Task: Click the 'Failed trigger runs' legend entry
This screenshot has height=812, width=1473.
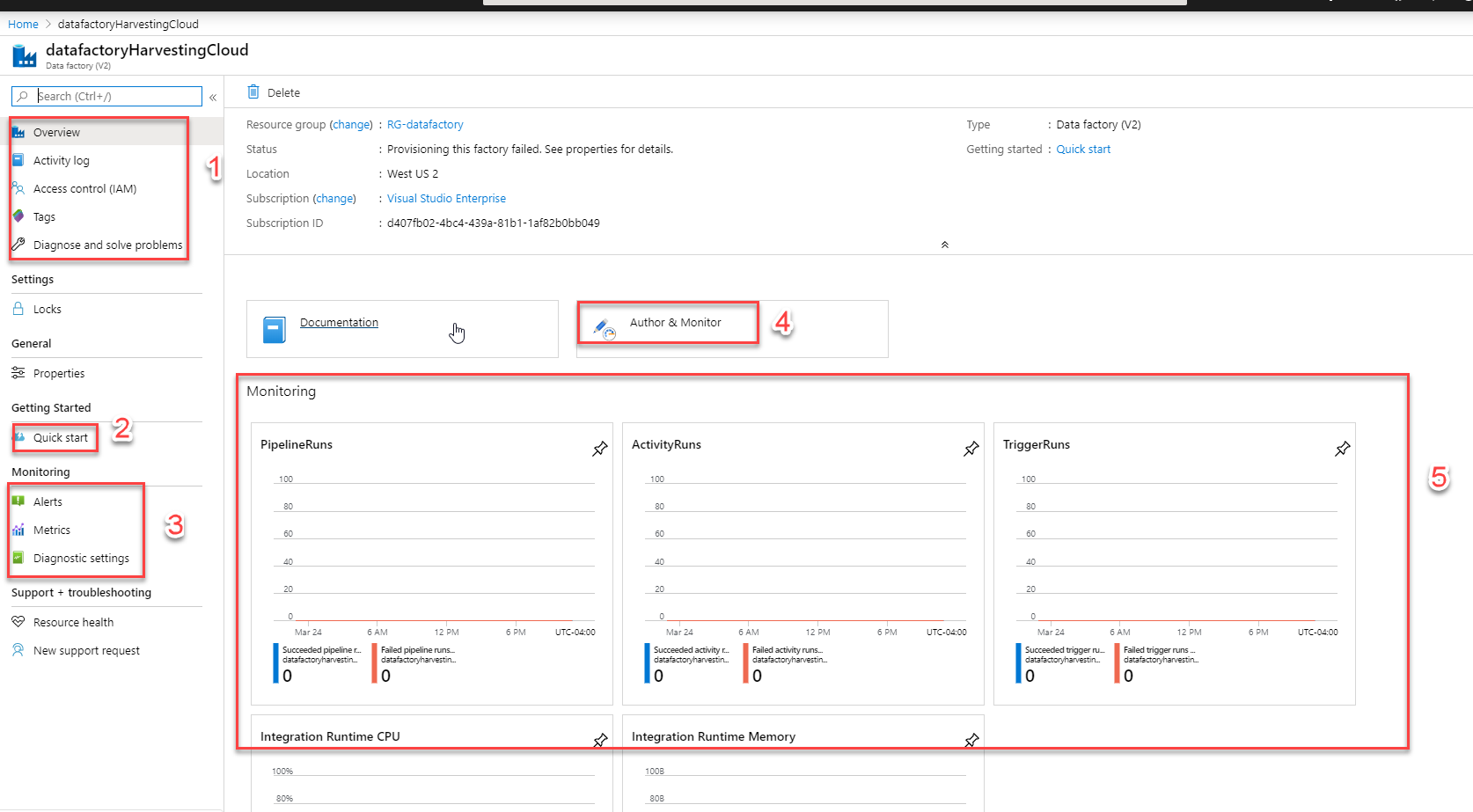Action: pos(1157,663)
